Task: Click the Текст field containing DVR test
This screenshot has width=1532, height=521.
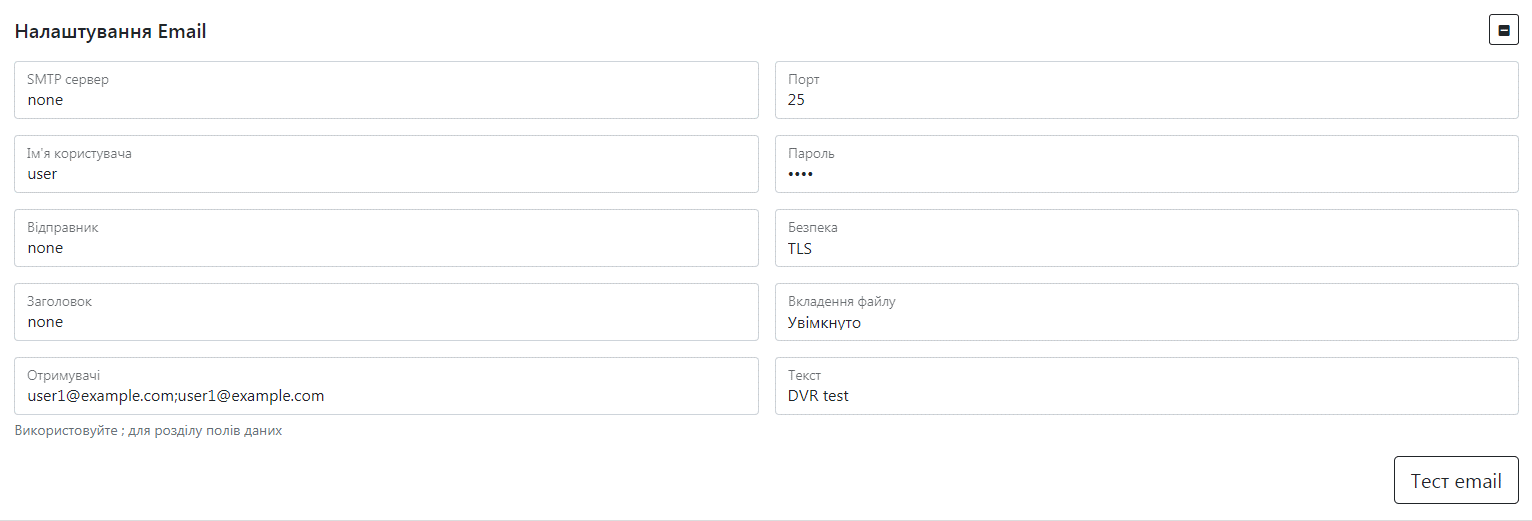Action: [x=1146, y=396]
